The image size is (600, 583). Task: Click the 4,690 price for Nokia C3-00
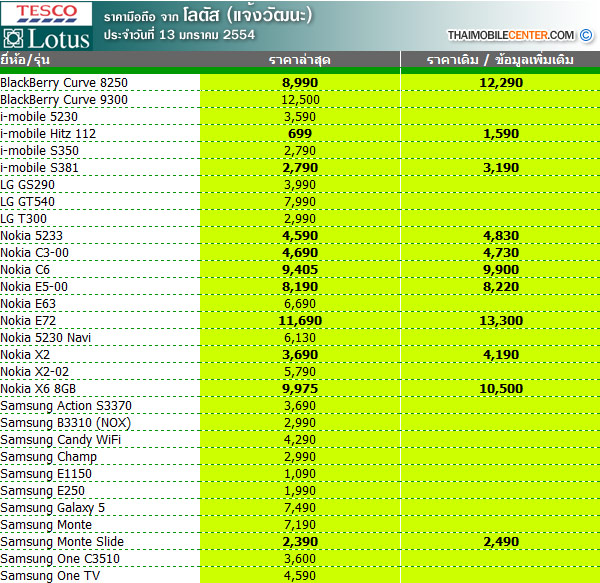pyautogui.click(x=300, y=253)
